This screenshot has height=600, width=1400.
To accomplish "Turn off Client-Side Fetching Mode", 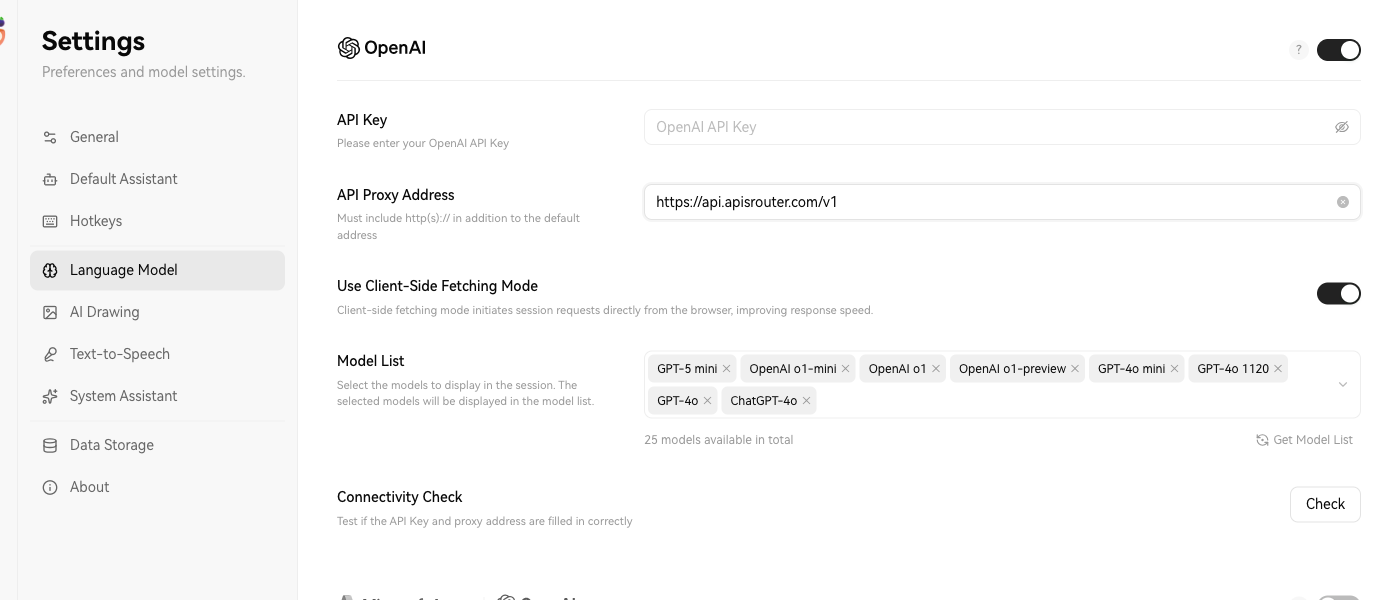I will [x=1339, y=293].
